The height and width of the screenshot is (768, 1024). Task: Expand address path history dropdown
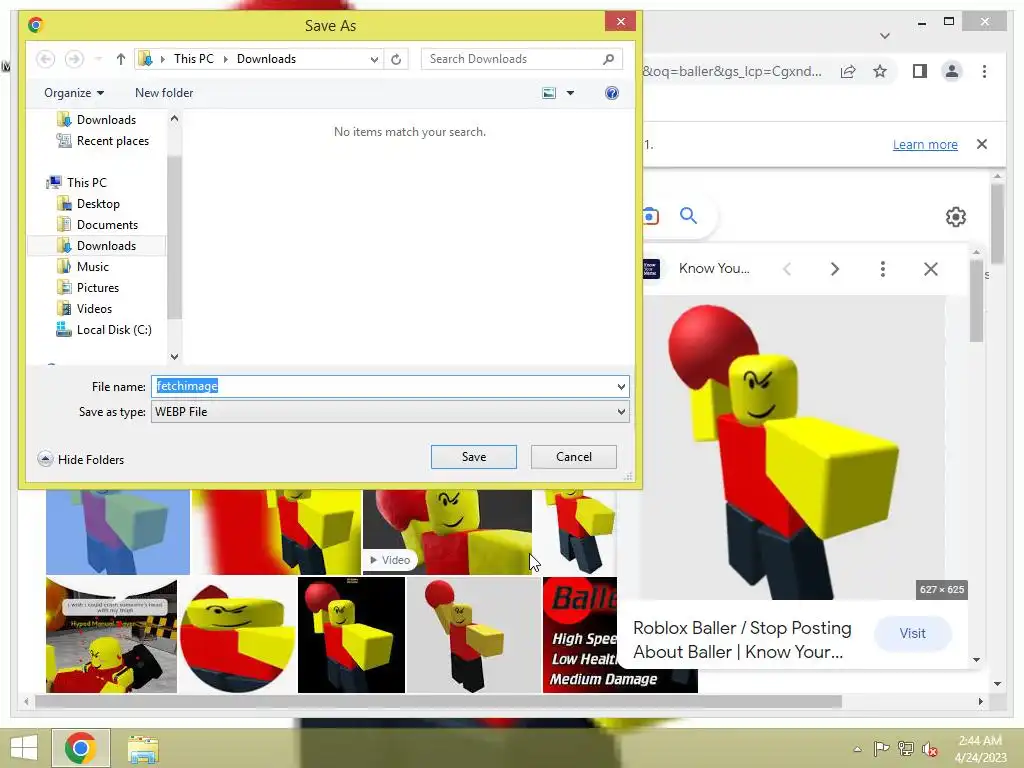click(374, 59)
